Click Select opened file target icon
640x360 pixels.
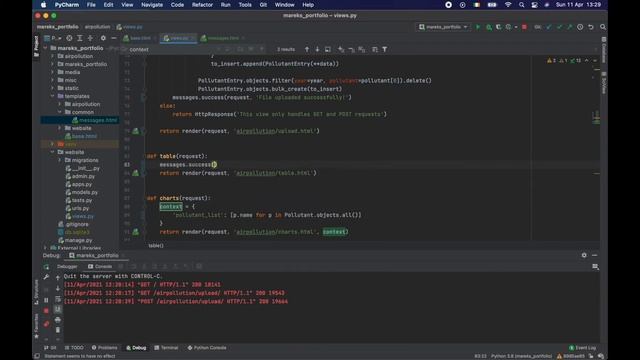tap(69, 38)
